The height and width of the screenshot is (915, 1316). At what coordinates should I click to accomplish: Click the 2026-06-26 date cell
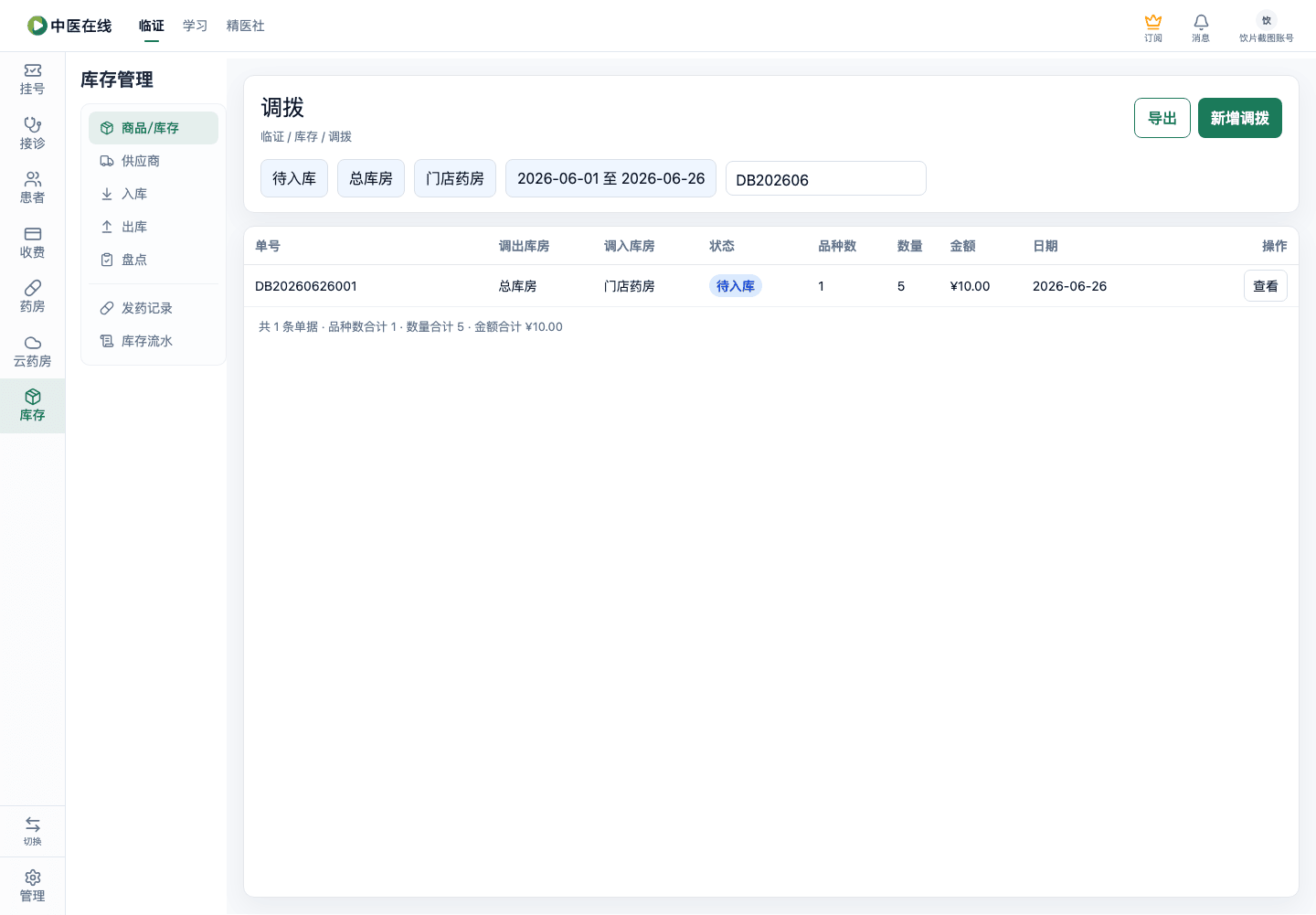pyautogui.click(x=1070, y=286)
